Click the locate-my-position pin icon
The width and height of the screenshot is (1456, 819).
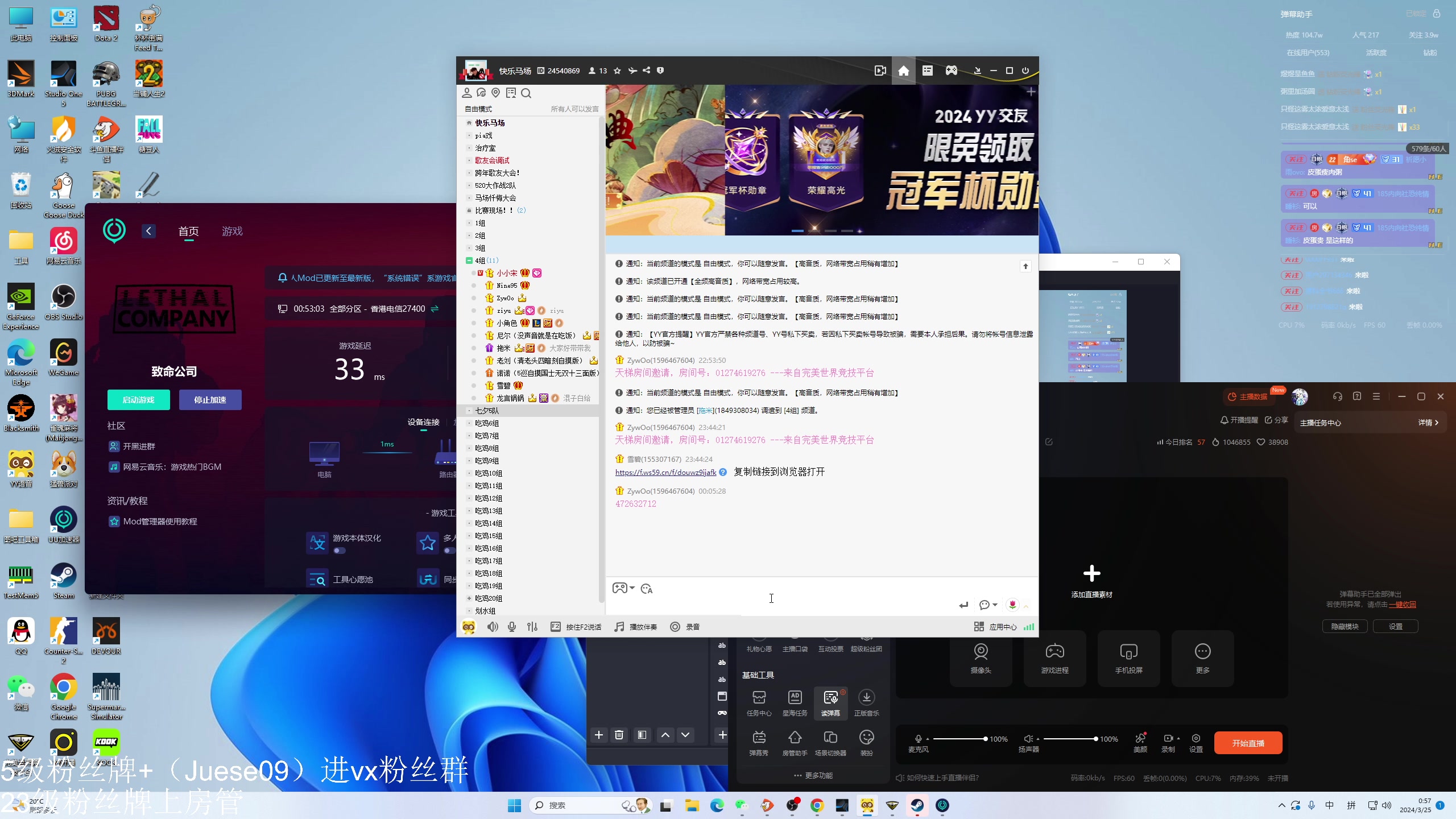pyautogui.click(x=495, y=93)
